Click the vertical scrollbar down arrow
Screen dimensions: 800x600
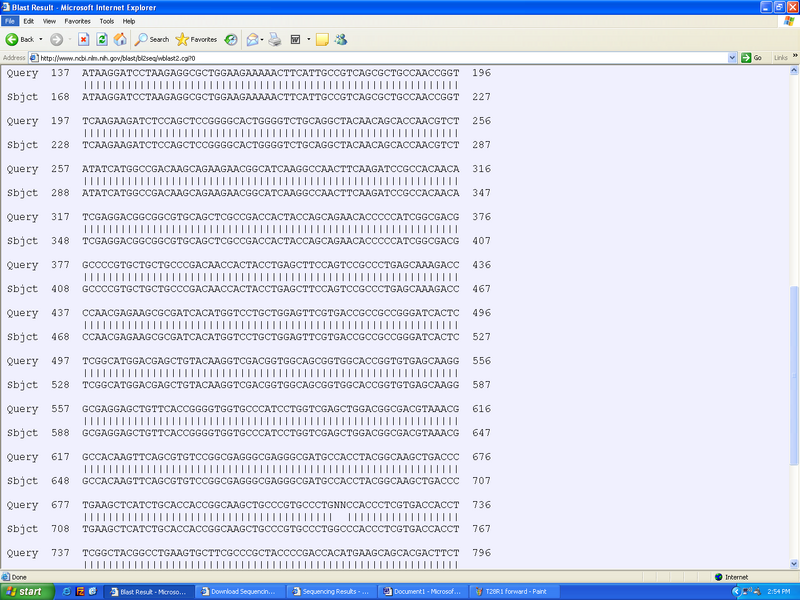794,564
